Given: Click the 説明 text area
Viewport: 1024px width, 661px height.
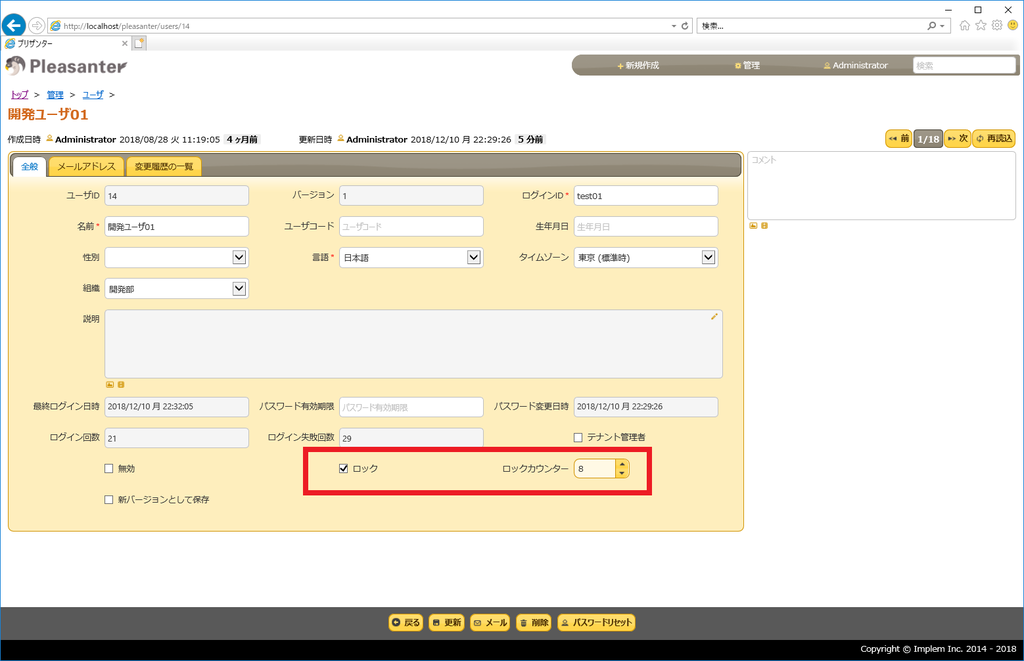Looking at the screenshot, I should [413, 344].
